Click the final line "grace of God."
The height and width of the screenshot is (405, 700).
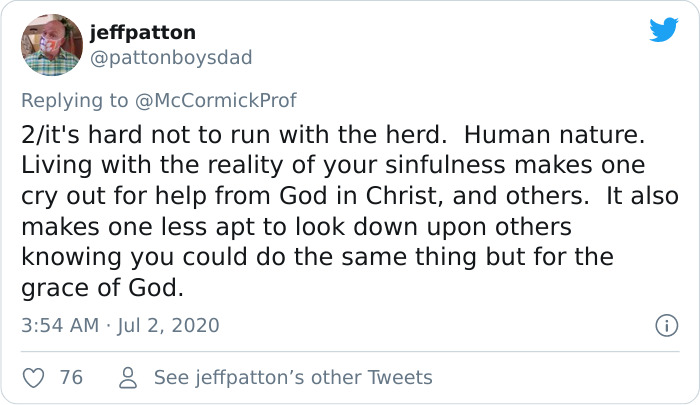point(102,289)
